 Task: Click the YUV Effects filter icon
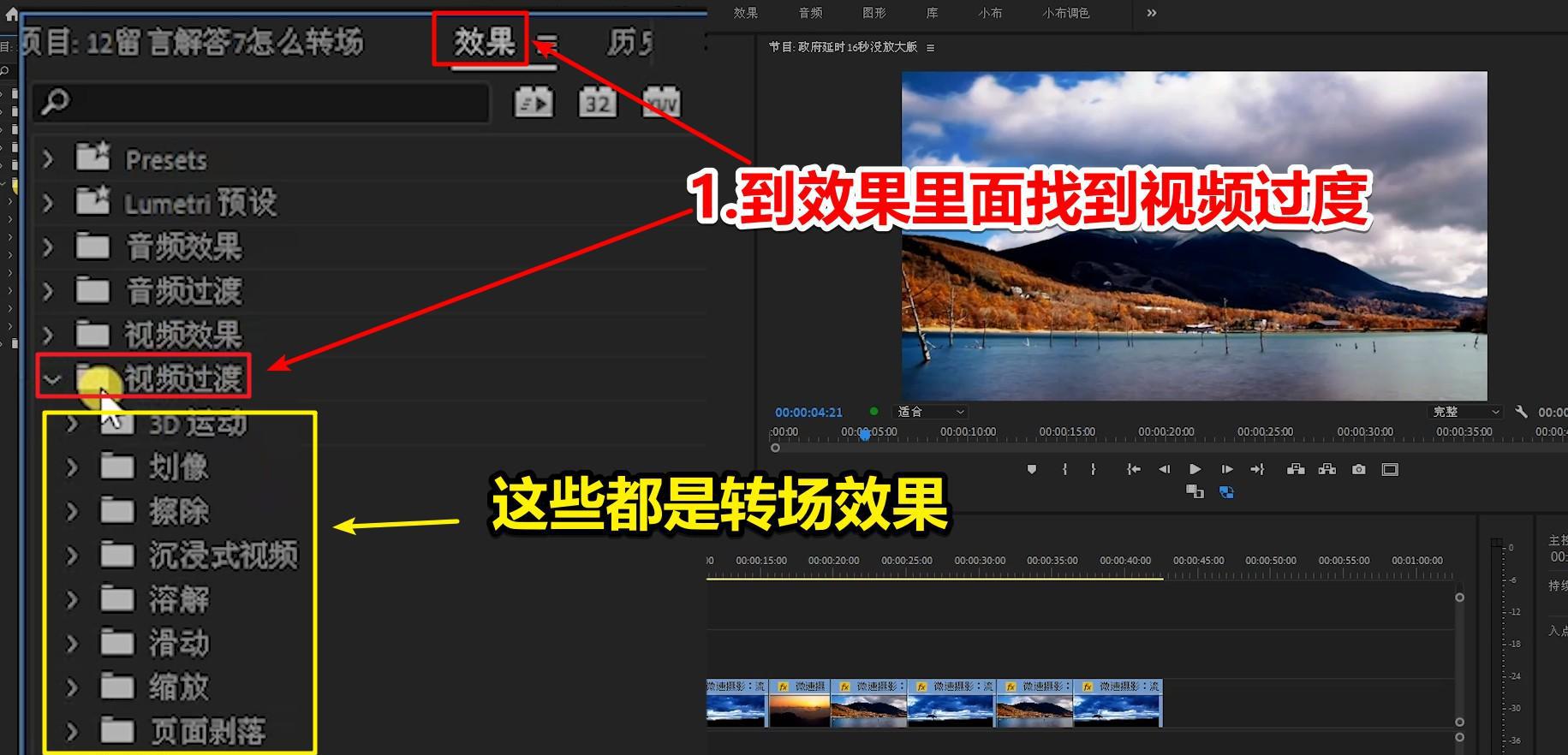(x=661, y=103)
